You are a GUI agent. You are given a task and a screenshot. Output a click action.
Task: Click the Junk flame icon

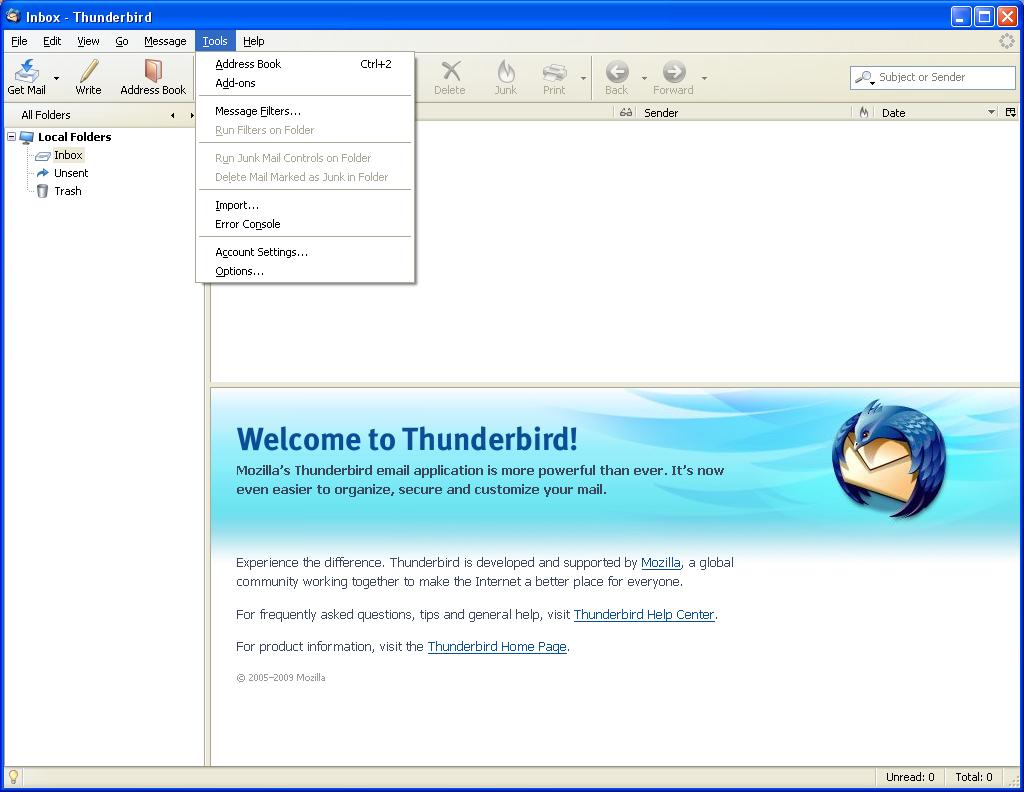coord(505,71)
